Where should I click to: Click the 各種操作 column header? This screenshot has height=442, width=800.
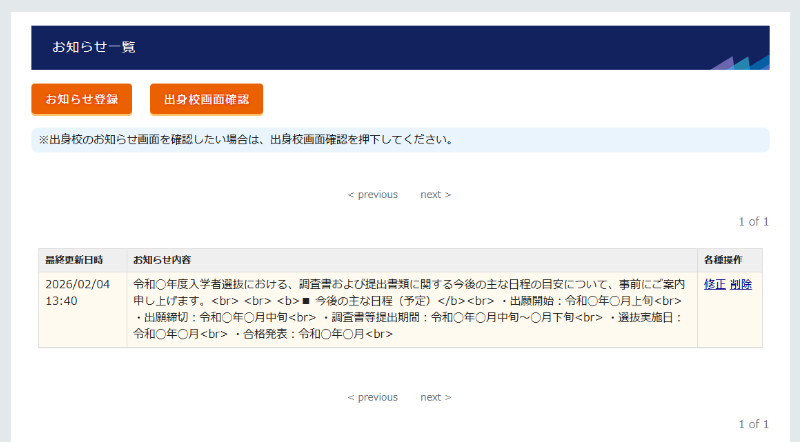[x=723, y=260]
